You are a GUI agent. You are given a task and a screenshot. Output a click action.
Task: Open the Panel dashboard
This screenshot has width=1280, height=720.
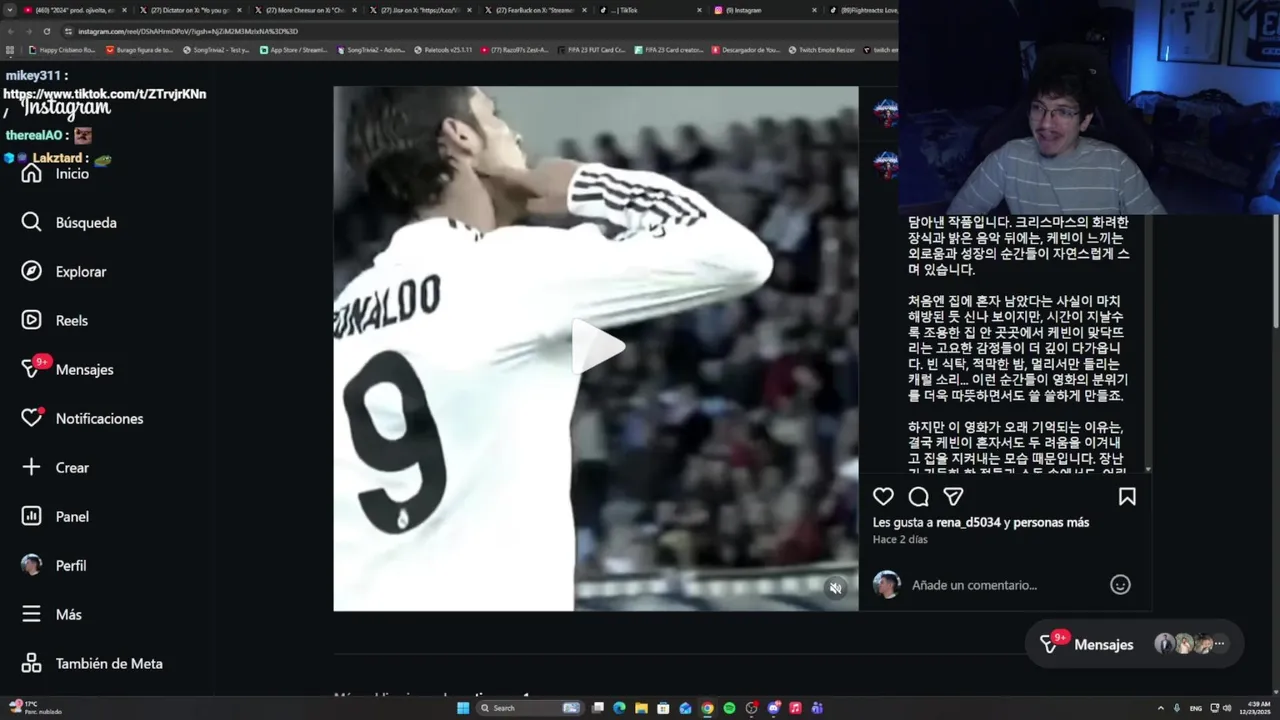(x=55, y=517)
